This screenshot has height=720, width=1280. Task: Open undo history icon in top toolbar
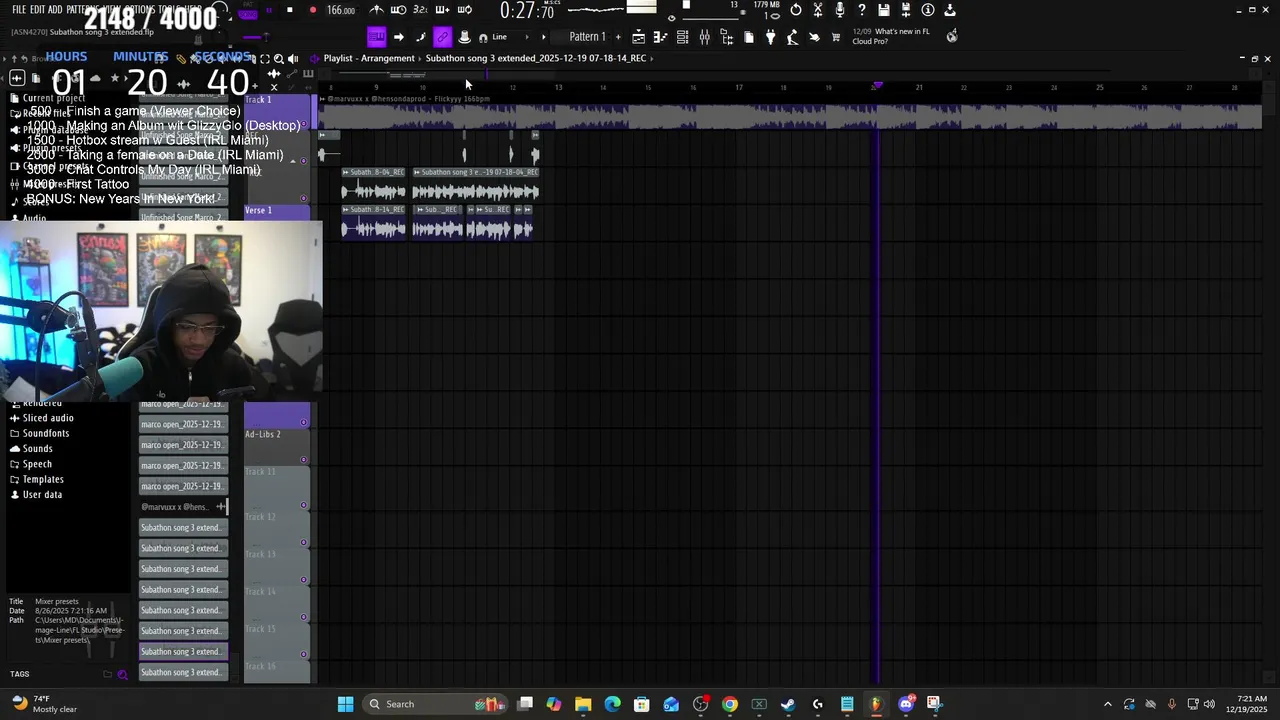click(x=795, y=10)
